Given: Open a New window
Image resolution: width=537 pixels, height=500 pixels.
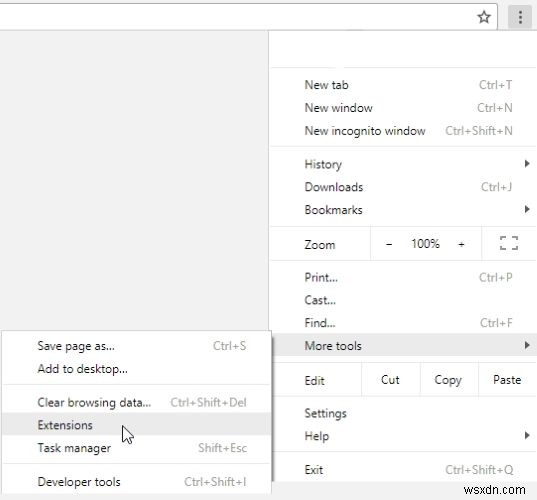Looking at the screenshot, I should [404, 108].
